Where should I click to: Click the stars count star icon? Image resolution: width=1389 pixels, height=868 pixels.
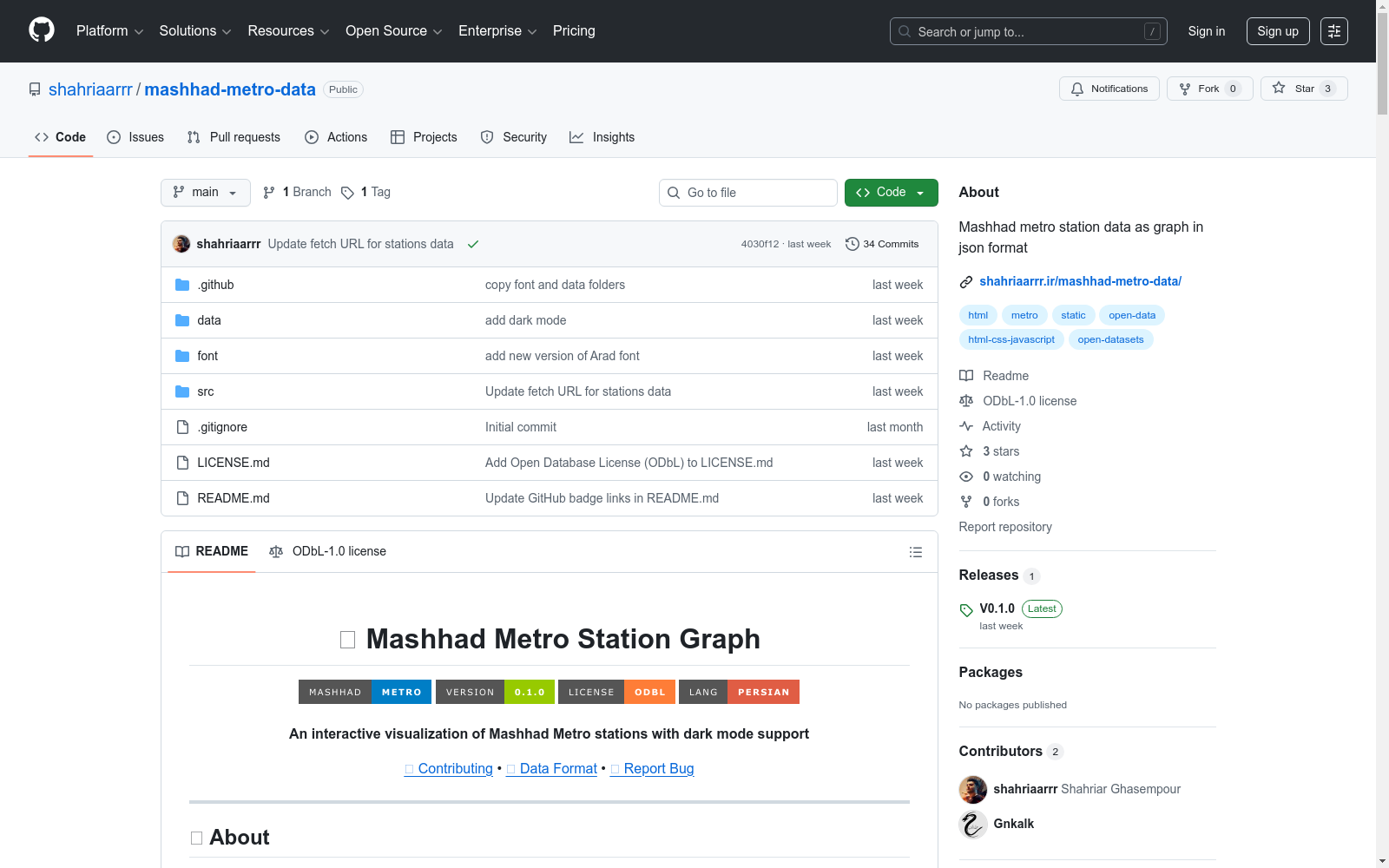(x=966, y=451)
